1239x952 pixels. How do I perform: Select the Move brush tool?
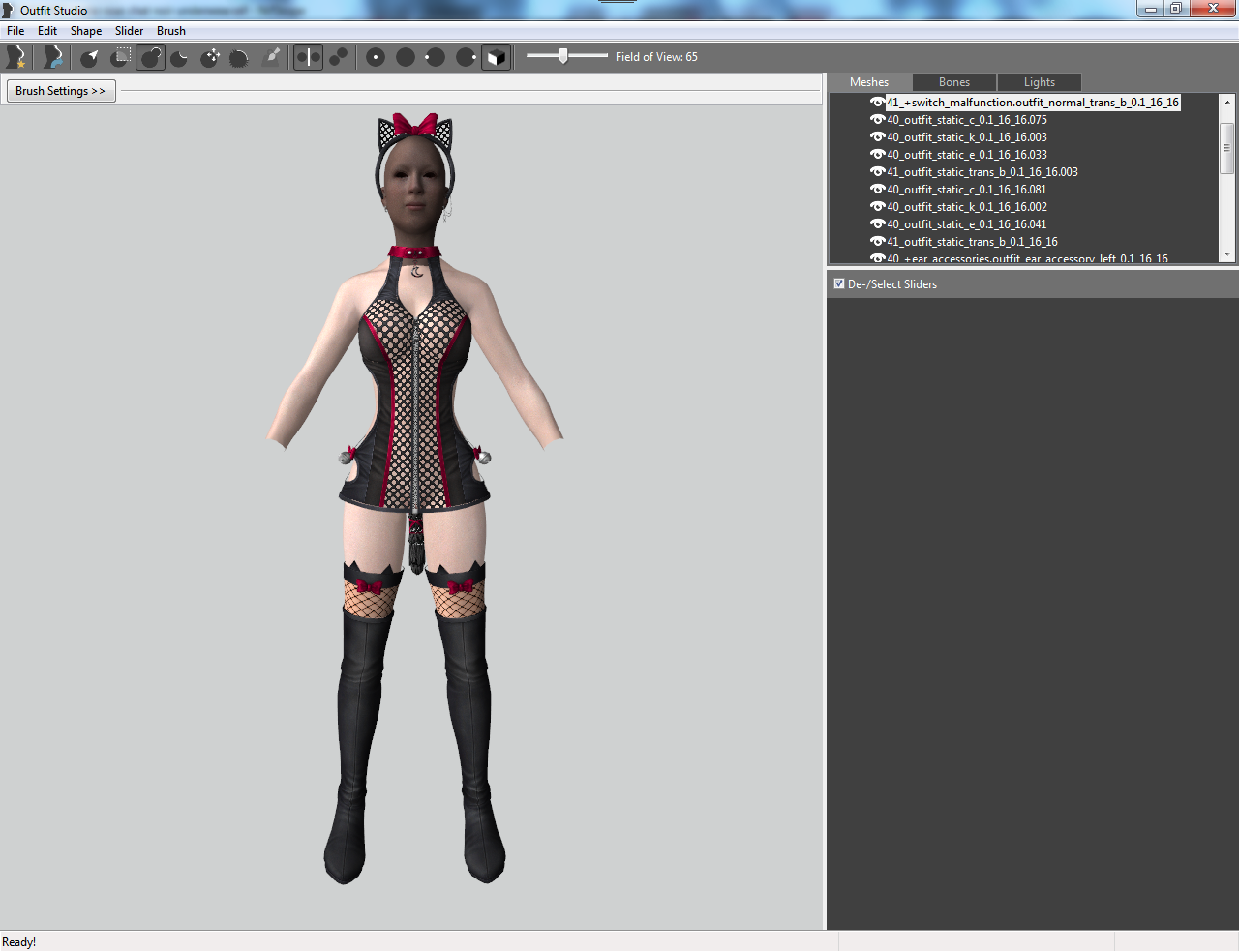[210, 57]
